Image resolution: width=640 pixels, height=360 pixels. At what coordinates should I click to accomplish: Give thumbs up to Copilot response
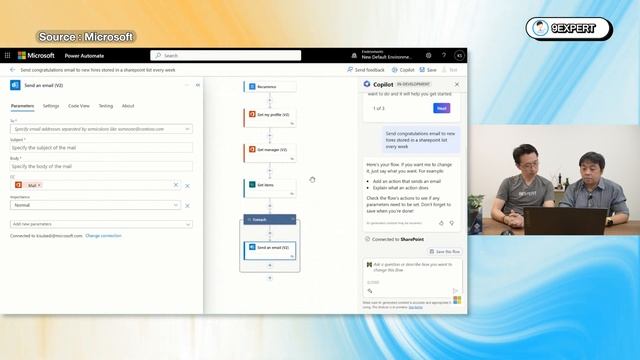point(441,223)
